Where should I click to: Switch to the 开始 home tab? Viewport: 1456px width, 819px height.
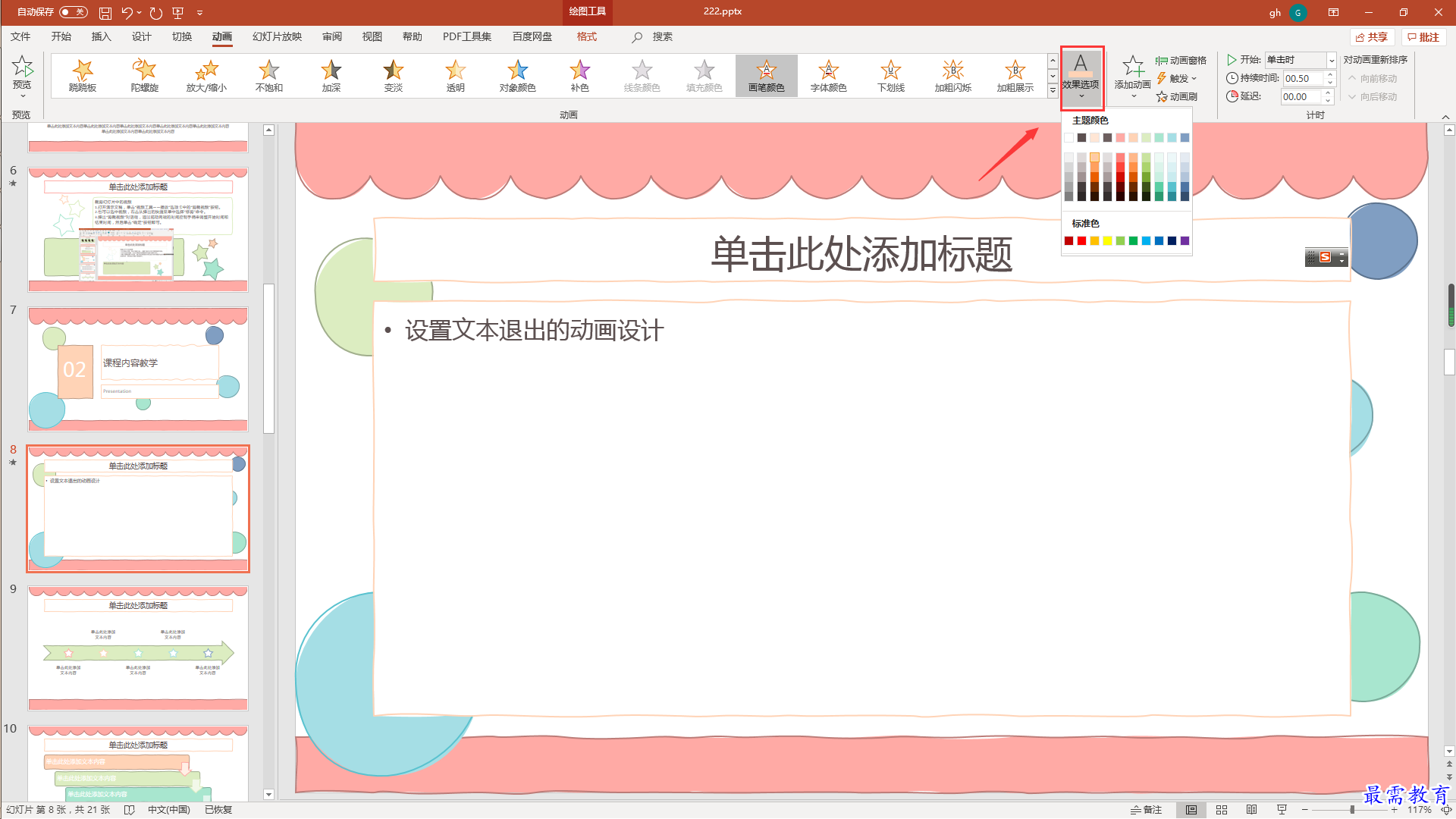click(61, 36)
